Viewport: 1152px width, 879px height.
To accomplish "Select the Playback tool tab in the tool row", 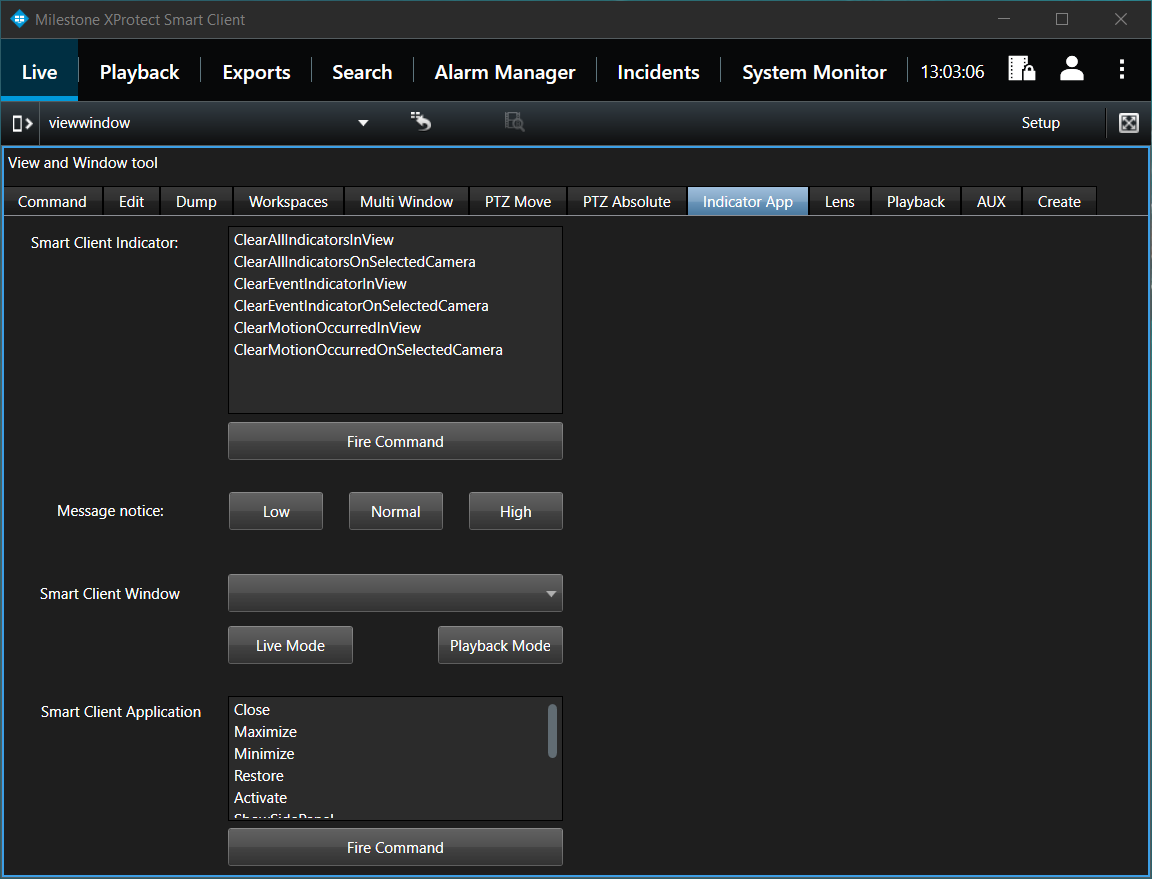I will [915, 201].
